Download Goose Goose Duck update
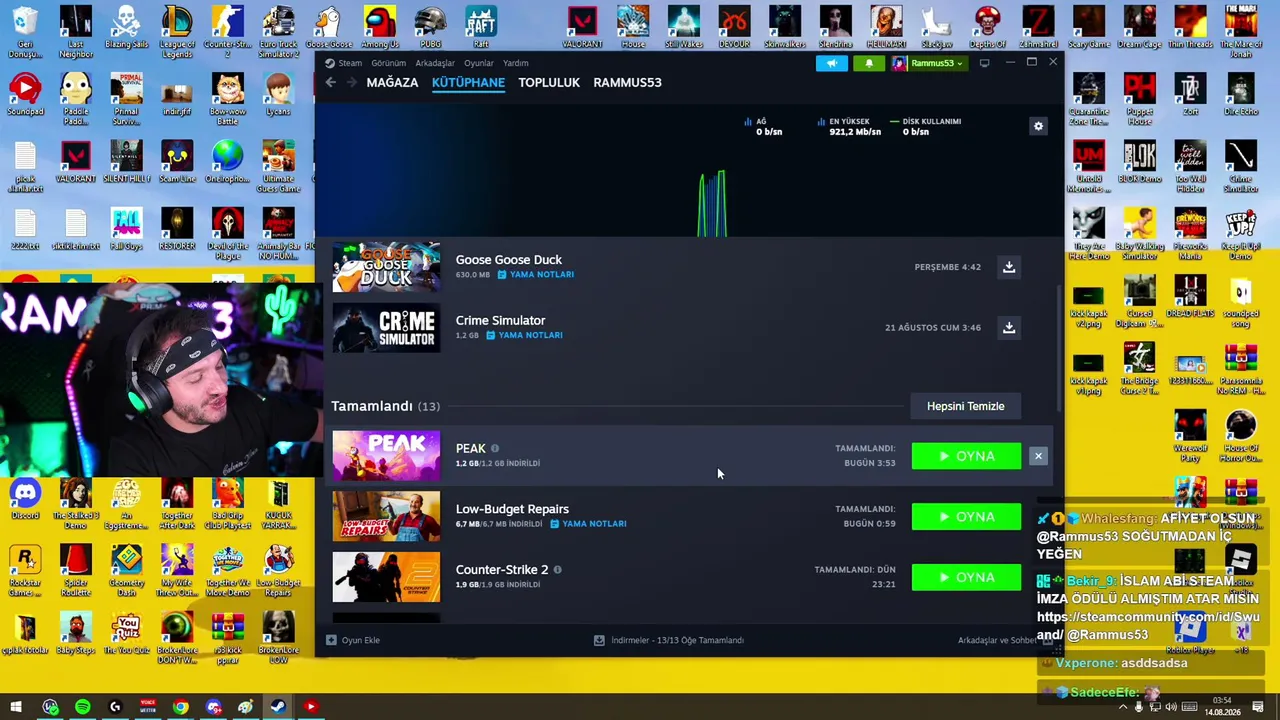Screen dimensions: 1280x720 pos(1009,267)
